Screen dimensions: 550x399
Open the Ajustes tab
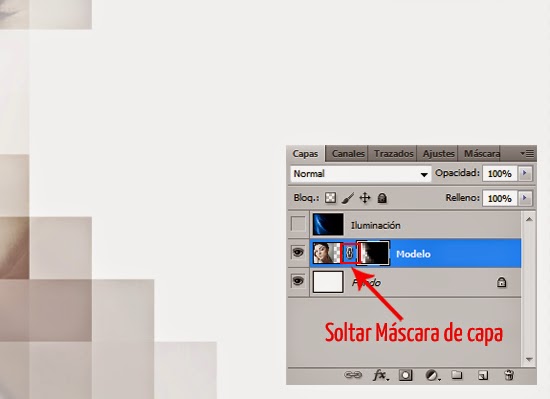point(438,154)
